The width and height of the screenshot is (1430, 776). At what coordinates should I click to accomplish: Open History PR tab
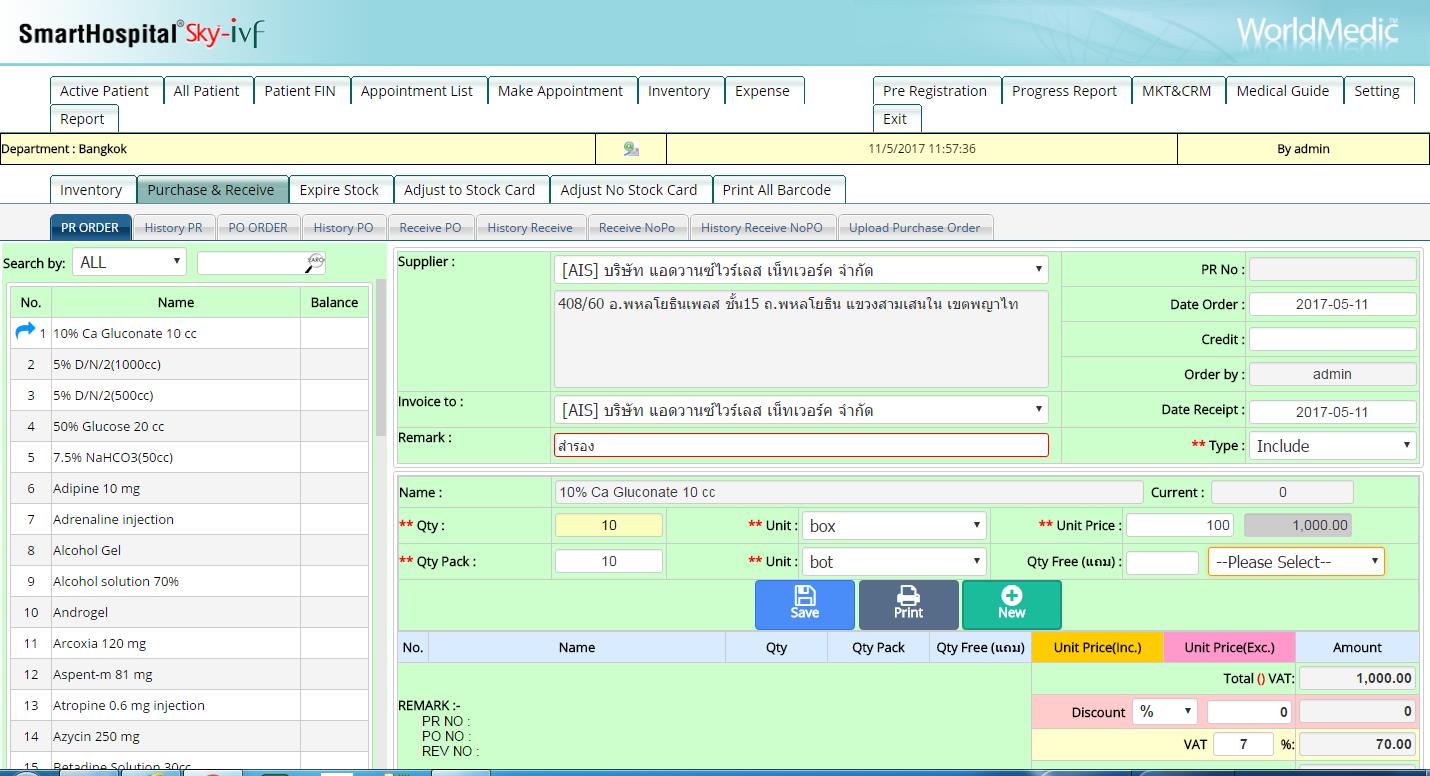pos(173,227)
